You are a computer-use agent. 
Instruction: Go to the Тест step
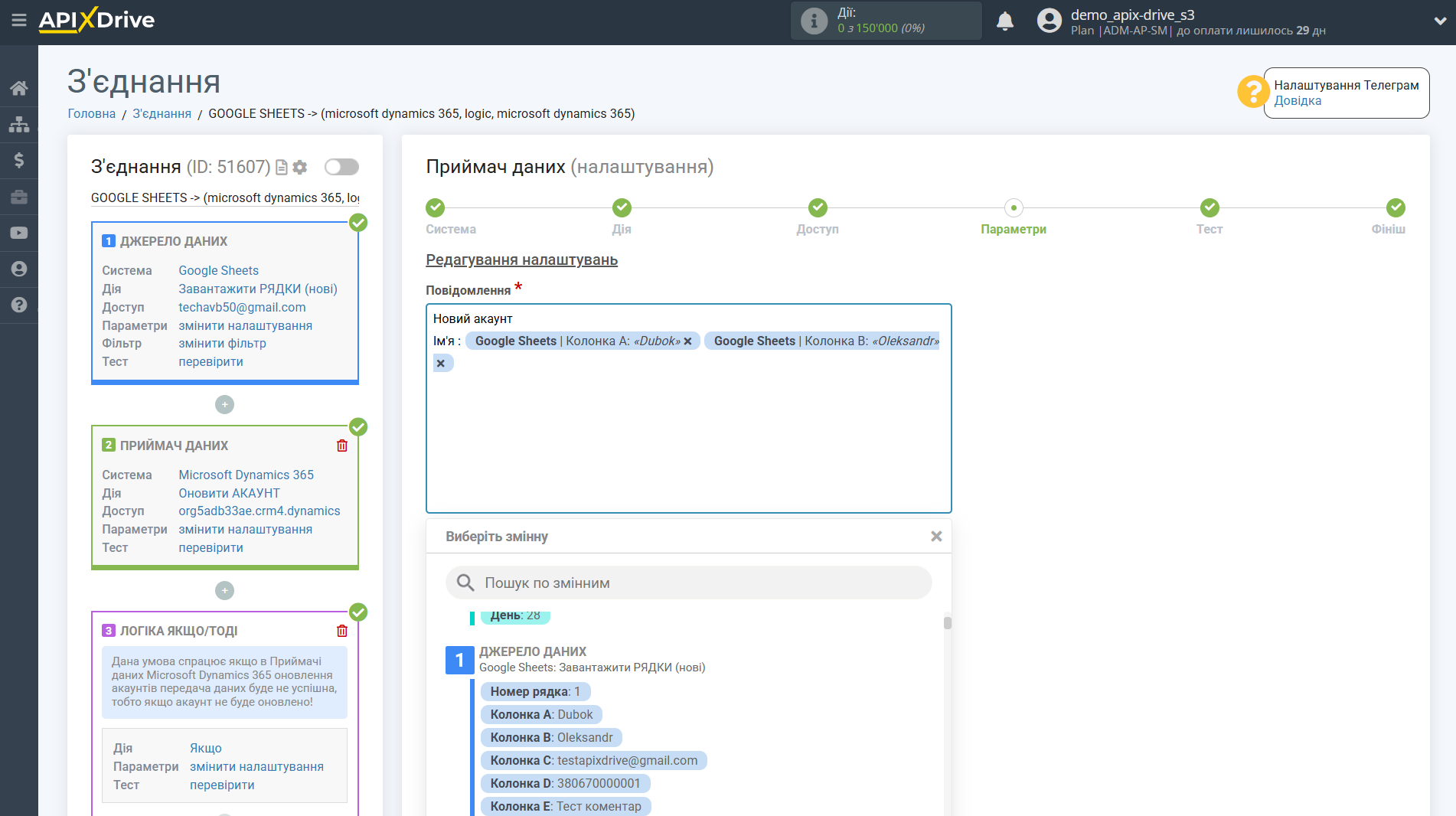pyautogui.click(x=1210, y=207)
